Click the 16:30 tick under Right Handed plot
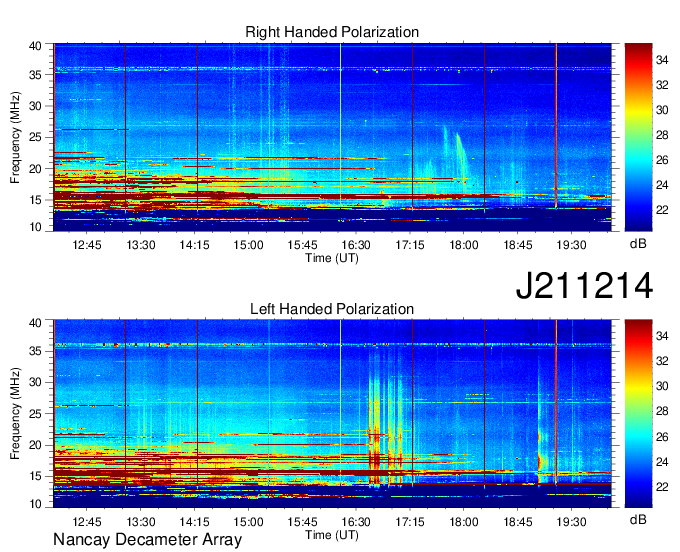This screenshot has width=680, height=552. (x=356, y=245)
